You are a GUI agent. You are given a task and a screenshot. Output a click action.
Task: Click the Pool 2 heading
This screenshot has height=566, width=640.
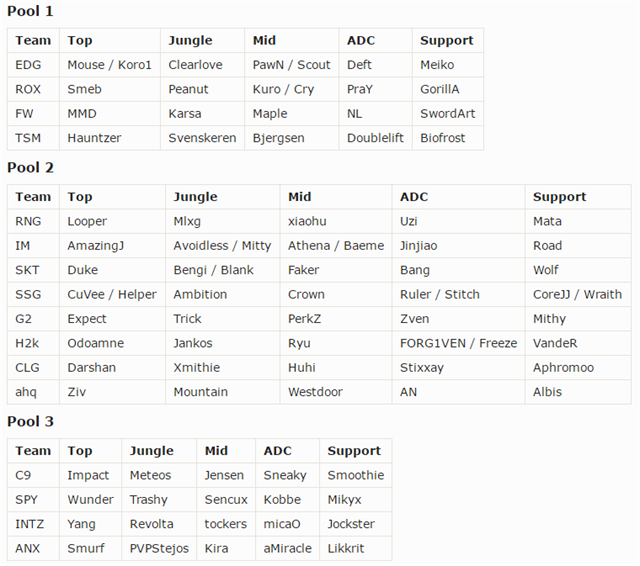(30, 167)
